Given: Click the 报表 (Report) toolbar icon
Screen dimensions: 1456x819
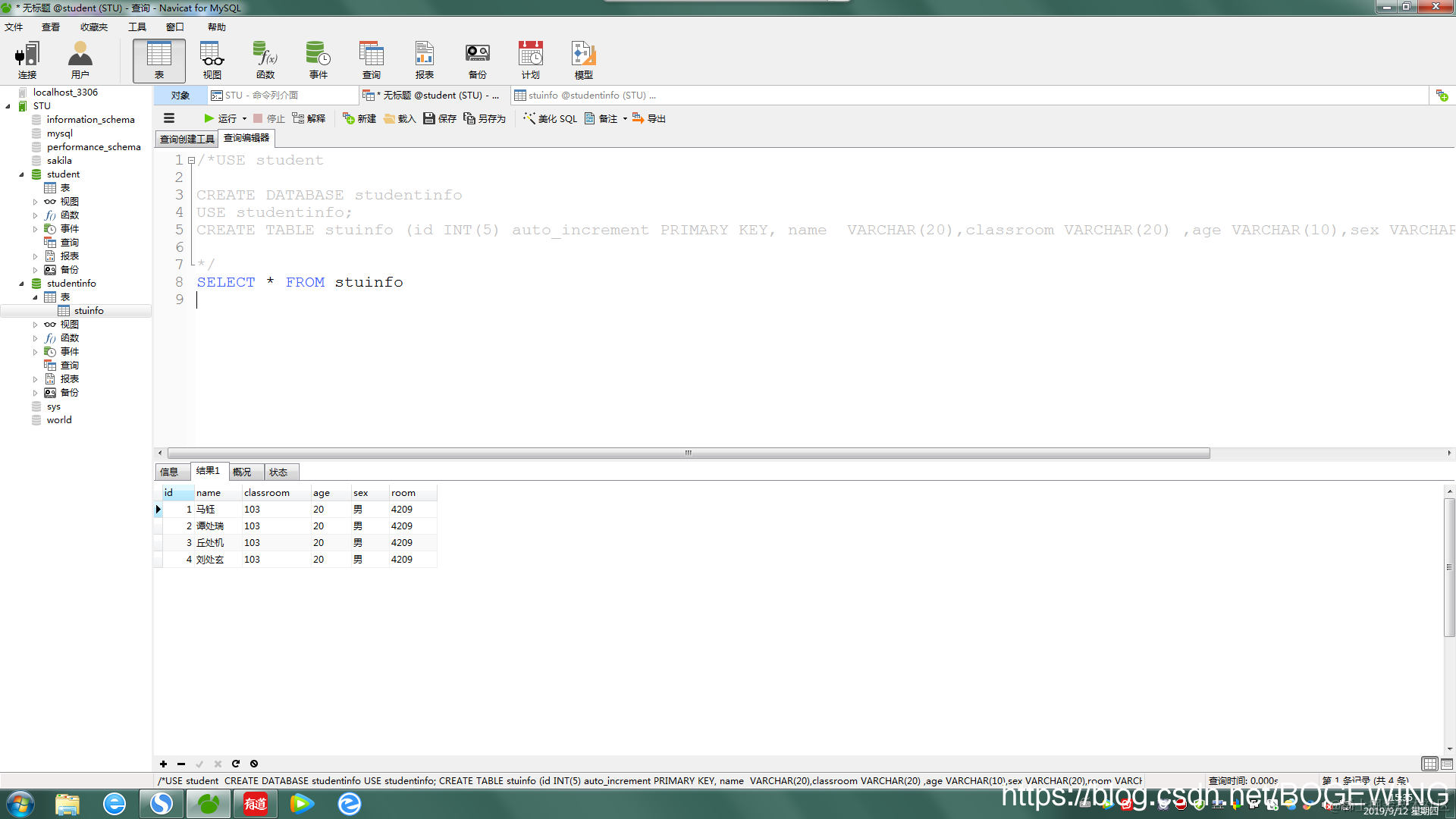Looking at the screenshot, I should 424,60.
